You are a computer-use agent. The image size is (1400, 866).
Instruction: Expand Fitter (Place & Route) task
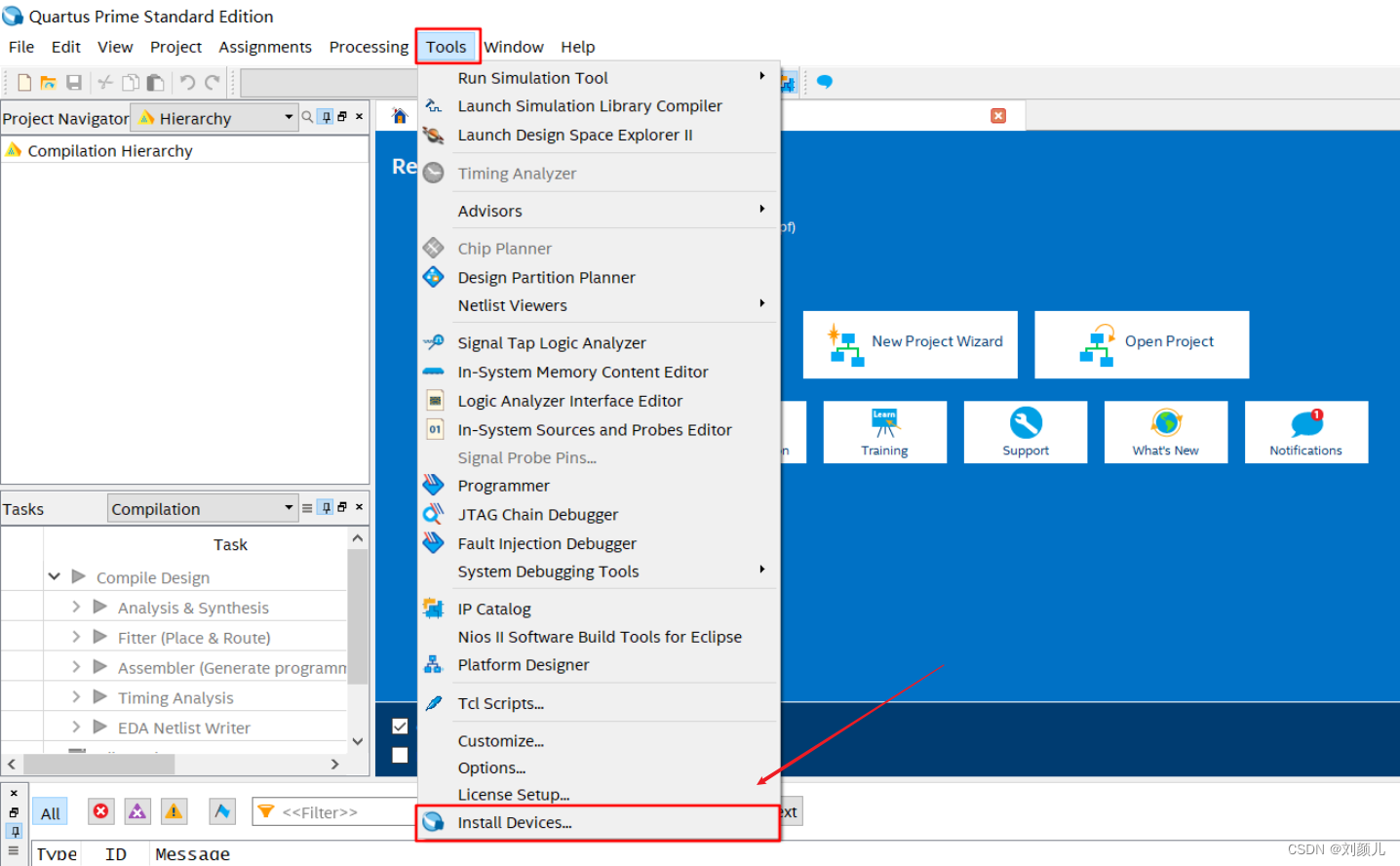click(x=76, y=637)
